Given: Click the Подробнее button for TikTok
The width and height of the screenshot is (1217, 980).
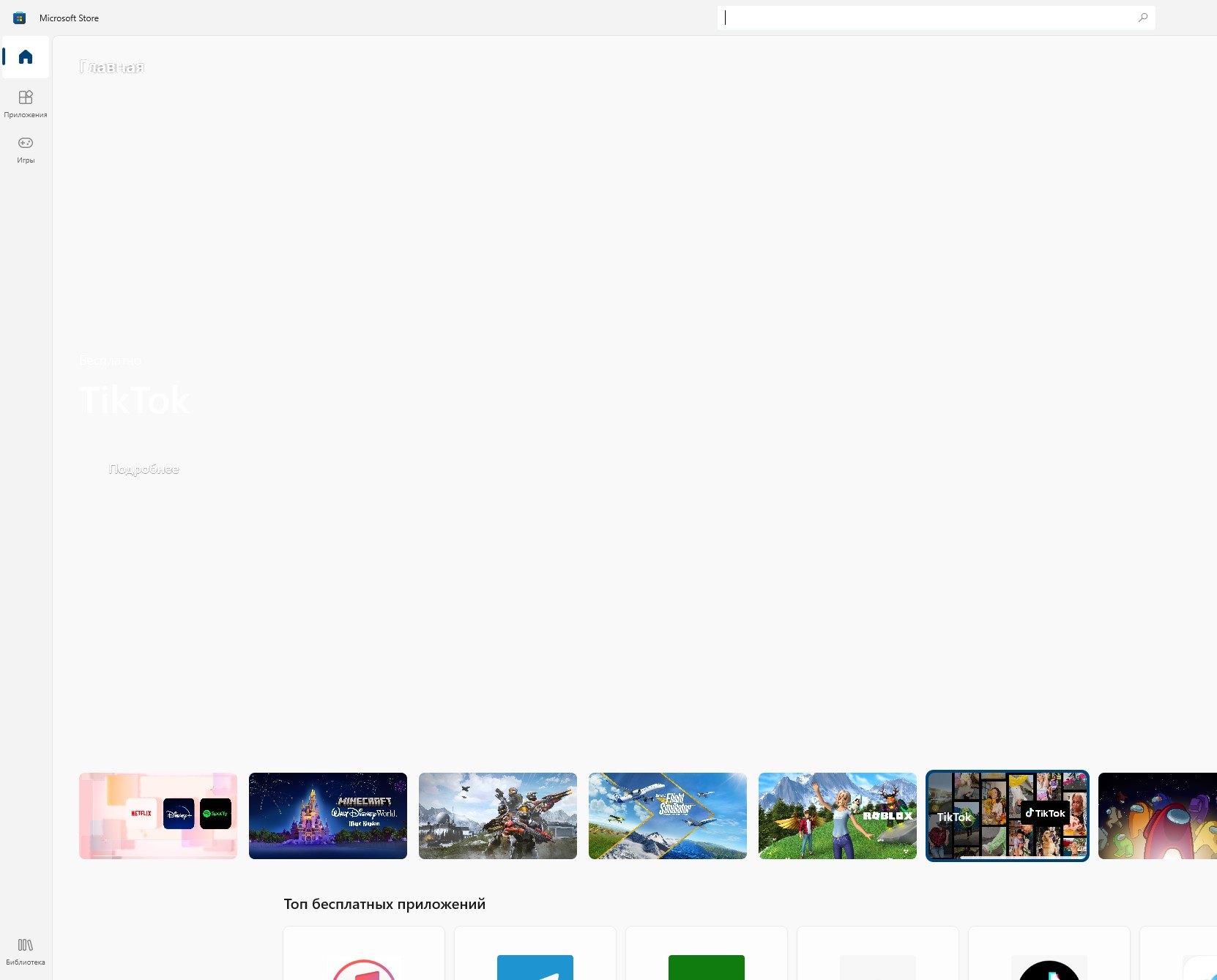Looking at the screenshot, I should (x=144, y=469).
